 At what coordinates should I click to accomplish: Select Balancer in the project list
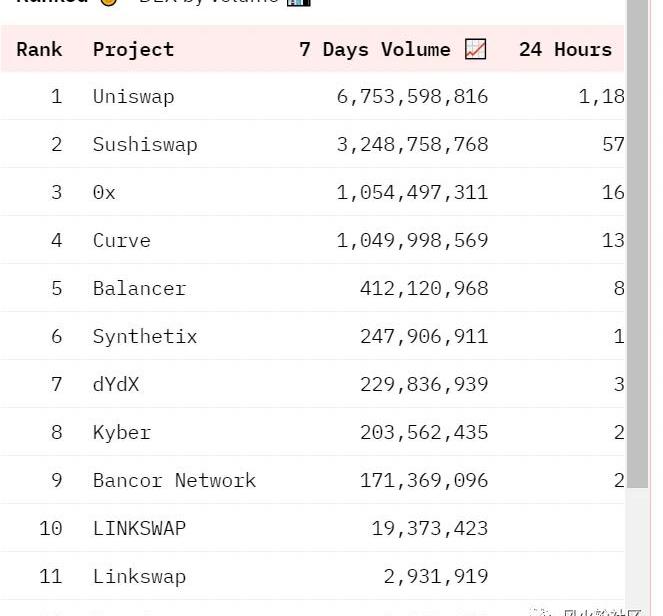click(139, 288)
